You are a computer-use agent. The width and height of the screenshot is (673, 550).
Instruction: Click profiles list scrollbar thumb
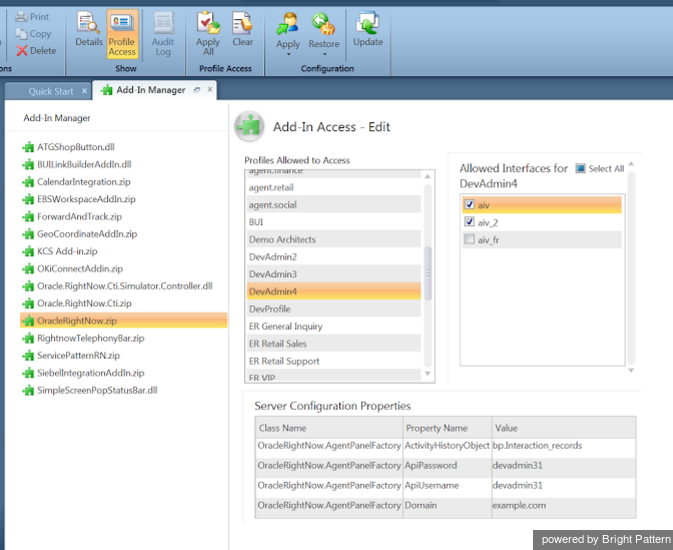427,273
